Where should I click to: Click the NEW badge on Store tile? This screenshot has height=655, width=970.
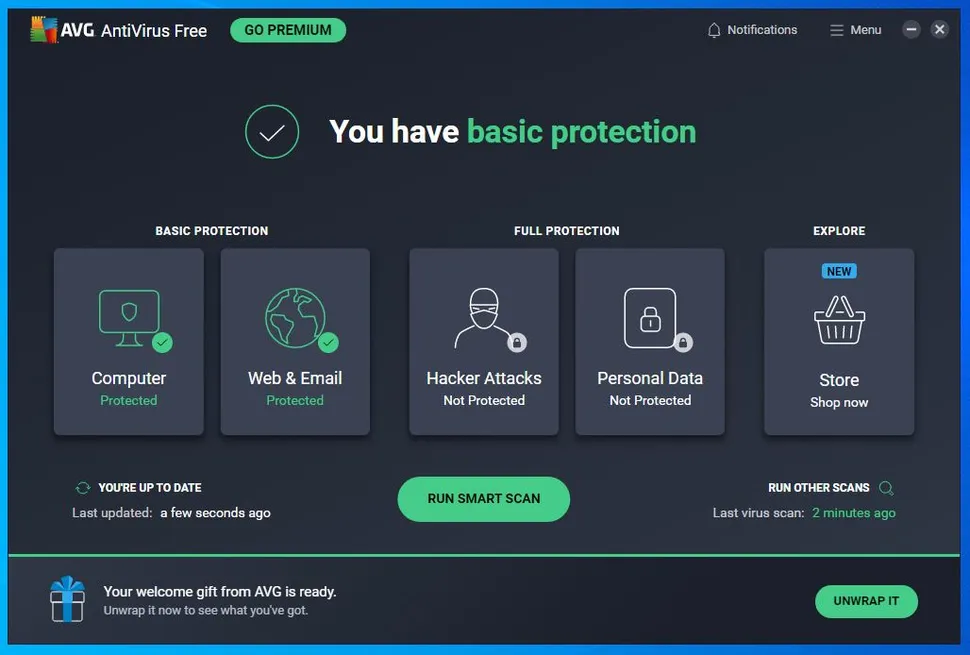tap(838, 271)
